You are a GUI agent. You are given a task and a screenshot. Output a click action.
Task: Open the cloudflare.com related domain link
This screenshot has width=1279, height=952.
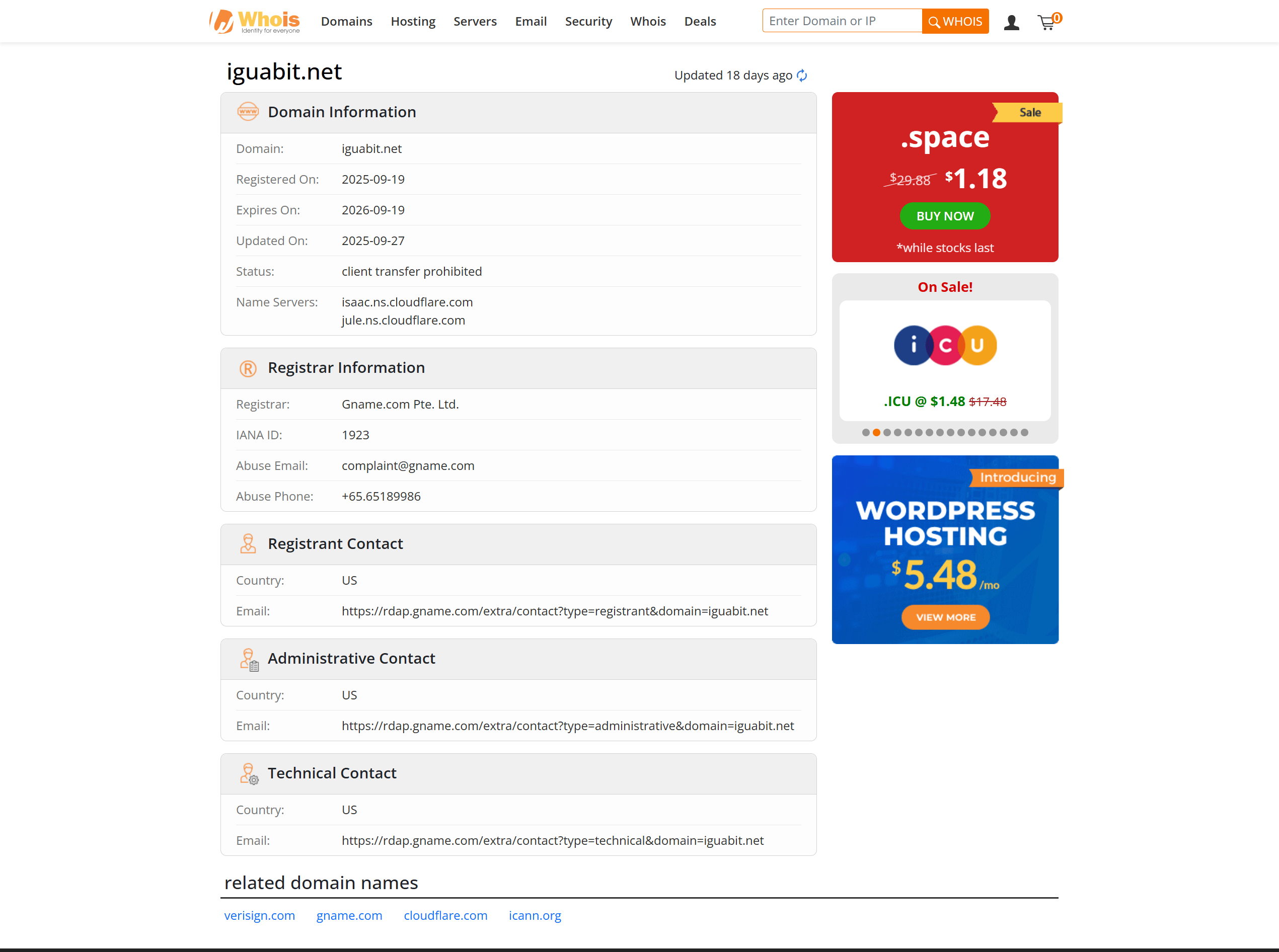coord(445,916)
